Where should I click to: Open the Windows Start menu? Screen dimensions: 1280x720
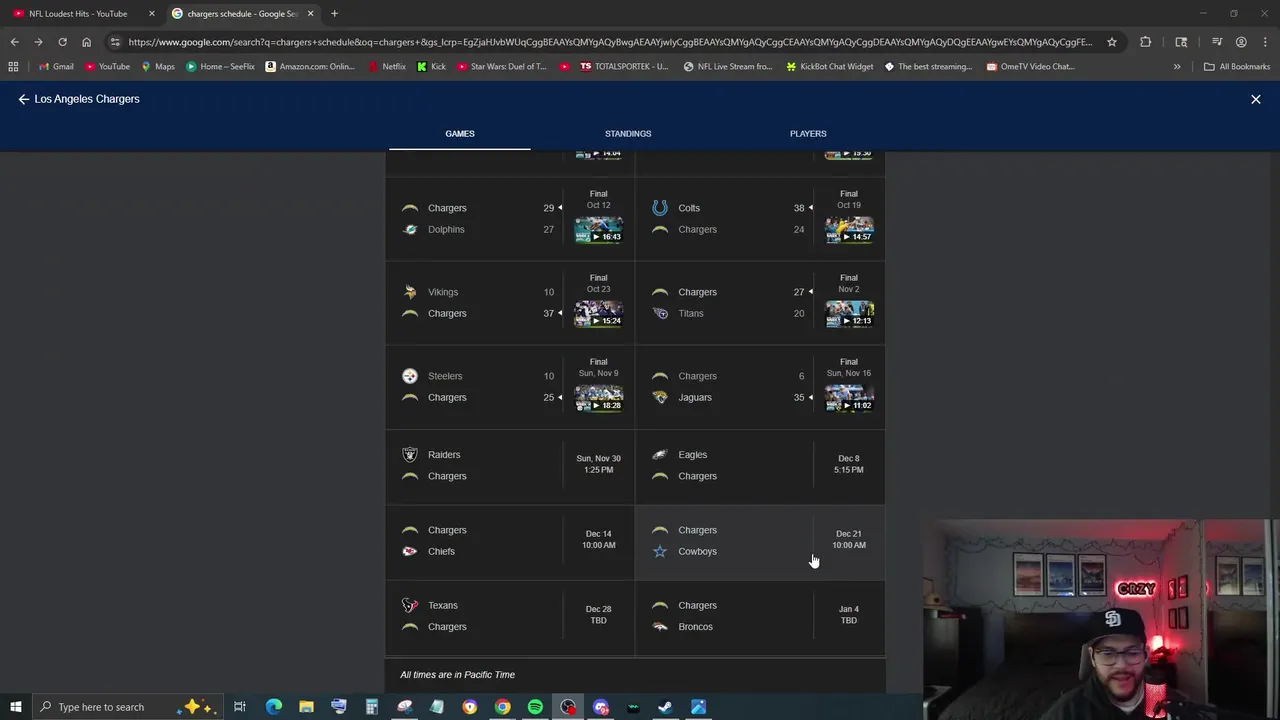[15, 707]
